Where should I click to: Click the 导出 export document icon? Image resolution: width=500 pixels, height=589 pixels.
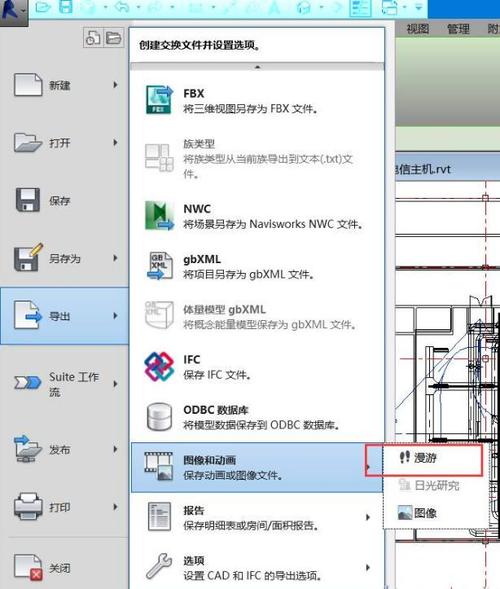pyautogui.click(x=28, y=315)
